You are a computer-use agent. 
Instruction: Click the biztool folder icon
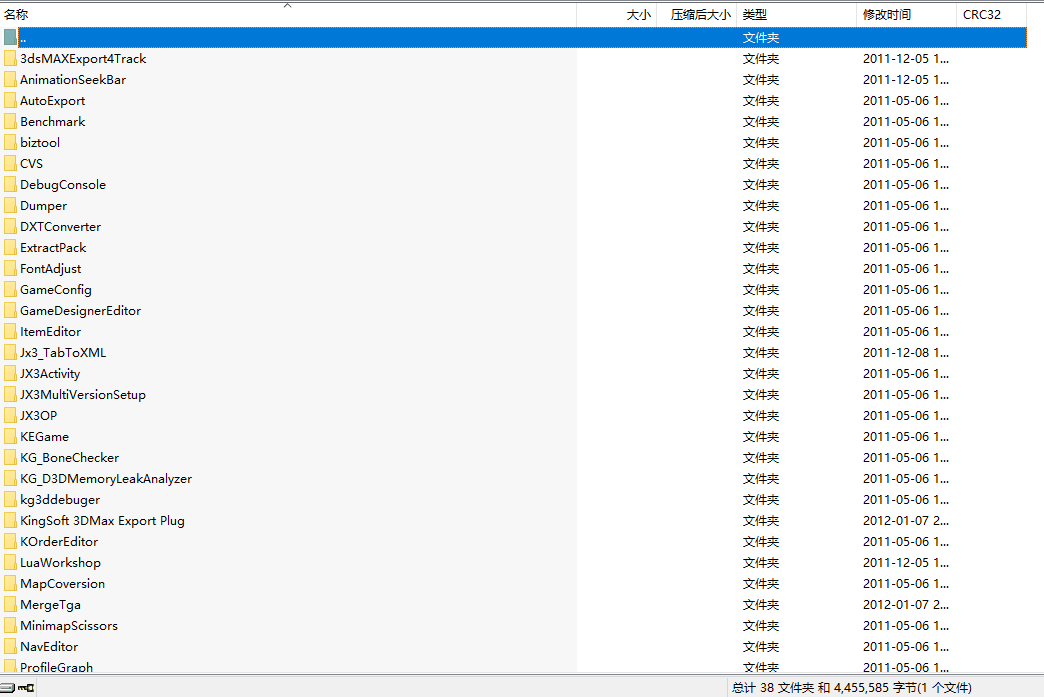[10, 142]
